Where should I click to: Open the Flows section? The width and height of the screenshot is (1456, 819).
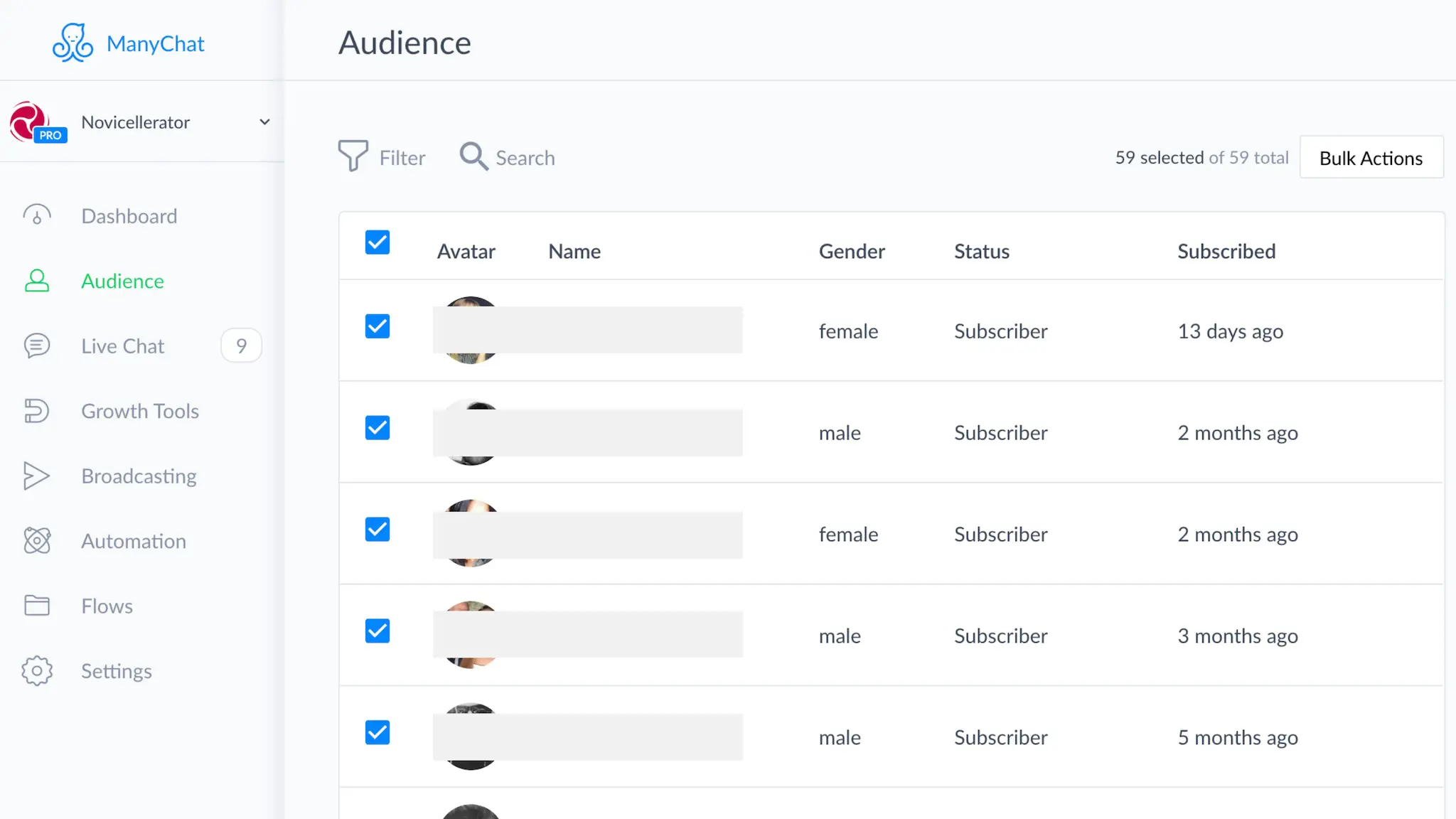tap(107, 606)
